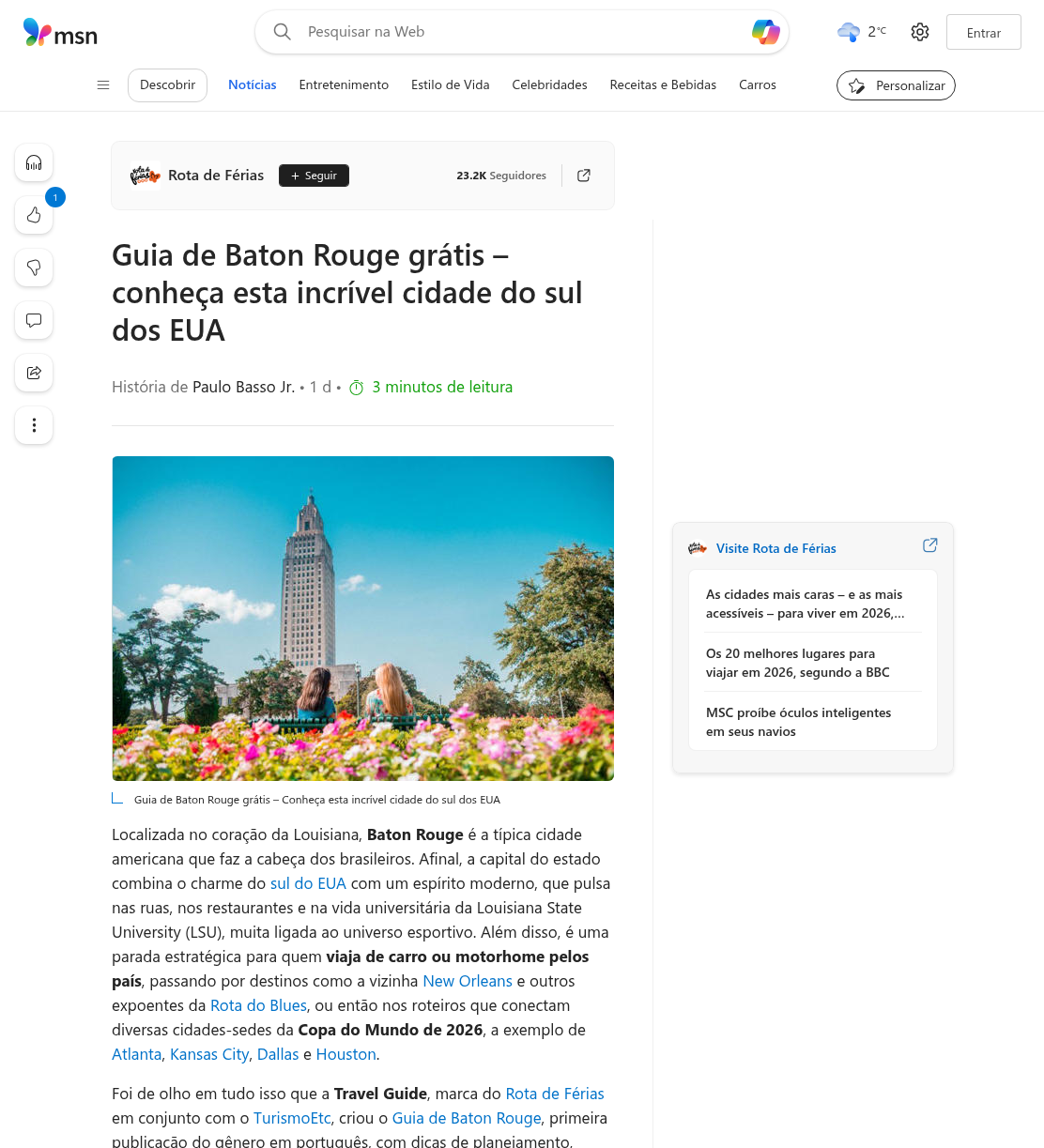Image resolution: width=1044 pixels, height=1148 pixels.
Task: Open author Paulo Basso Jr. link
Action: pyautogui.click(x=243, y=387)
